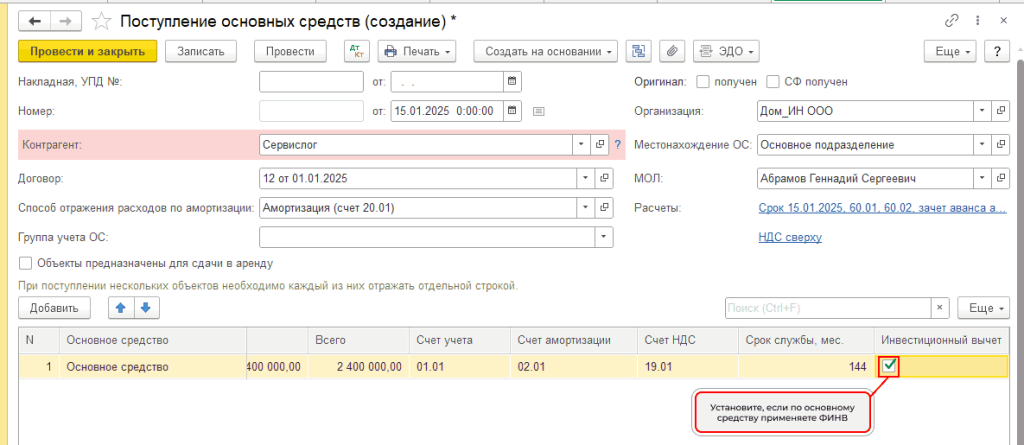Click the Срок службы, мес. column header
Image resolution: width=1024 pixels, height=445 pixels.
[807, 340]
